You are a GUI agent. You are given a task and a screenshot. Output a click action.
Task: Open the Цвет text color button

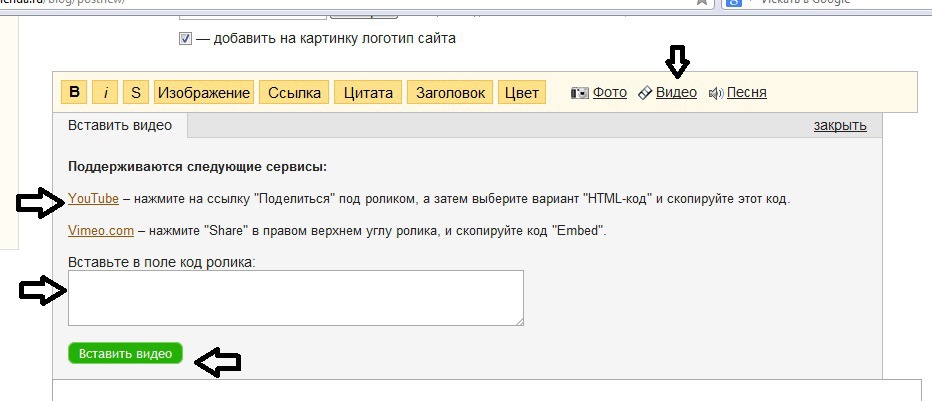point(522,93)
